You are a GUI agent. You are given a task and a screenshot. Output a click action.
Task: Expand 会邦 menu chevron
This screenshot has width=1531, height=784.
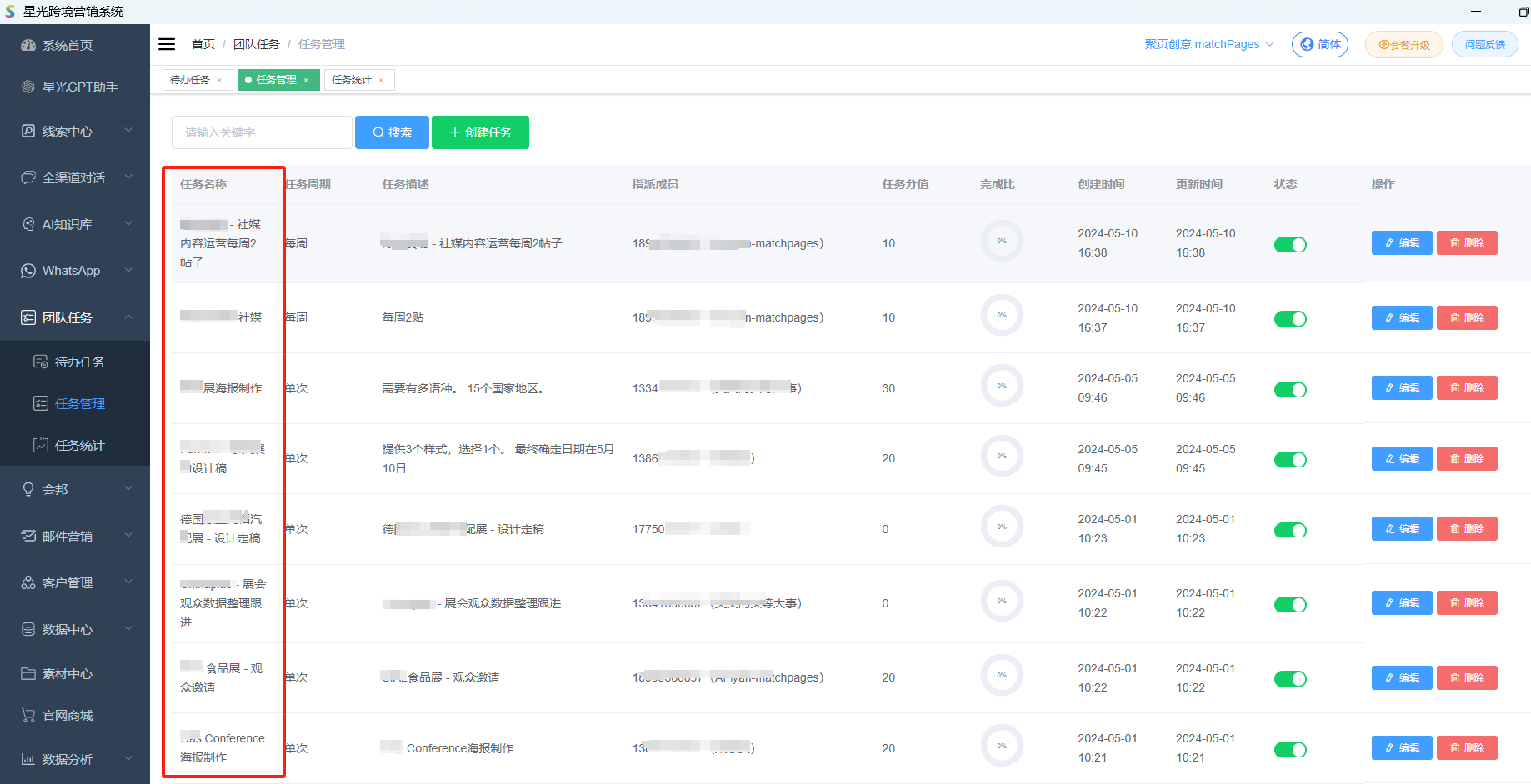click(128, 489)
